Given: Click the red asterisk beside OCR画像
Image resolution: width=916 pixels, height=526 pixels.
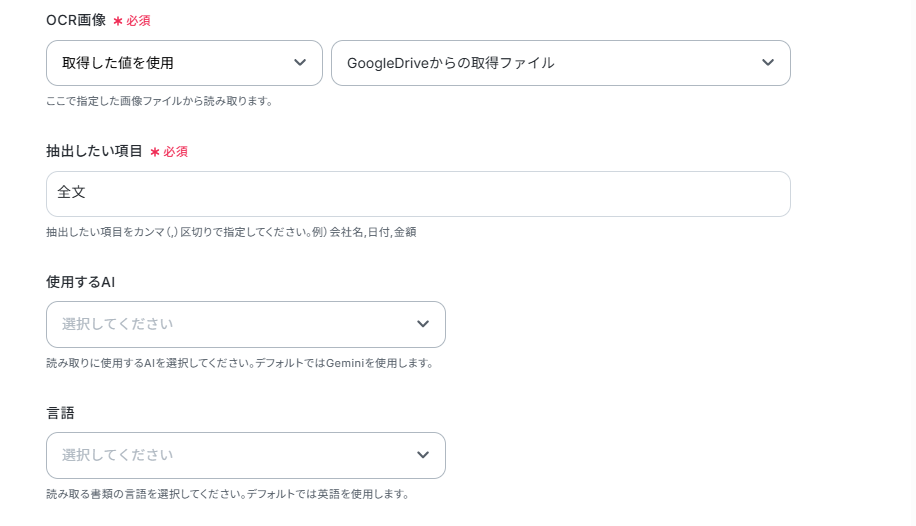Looking at the screenshot, I should [x=117, y=21].
